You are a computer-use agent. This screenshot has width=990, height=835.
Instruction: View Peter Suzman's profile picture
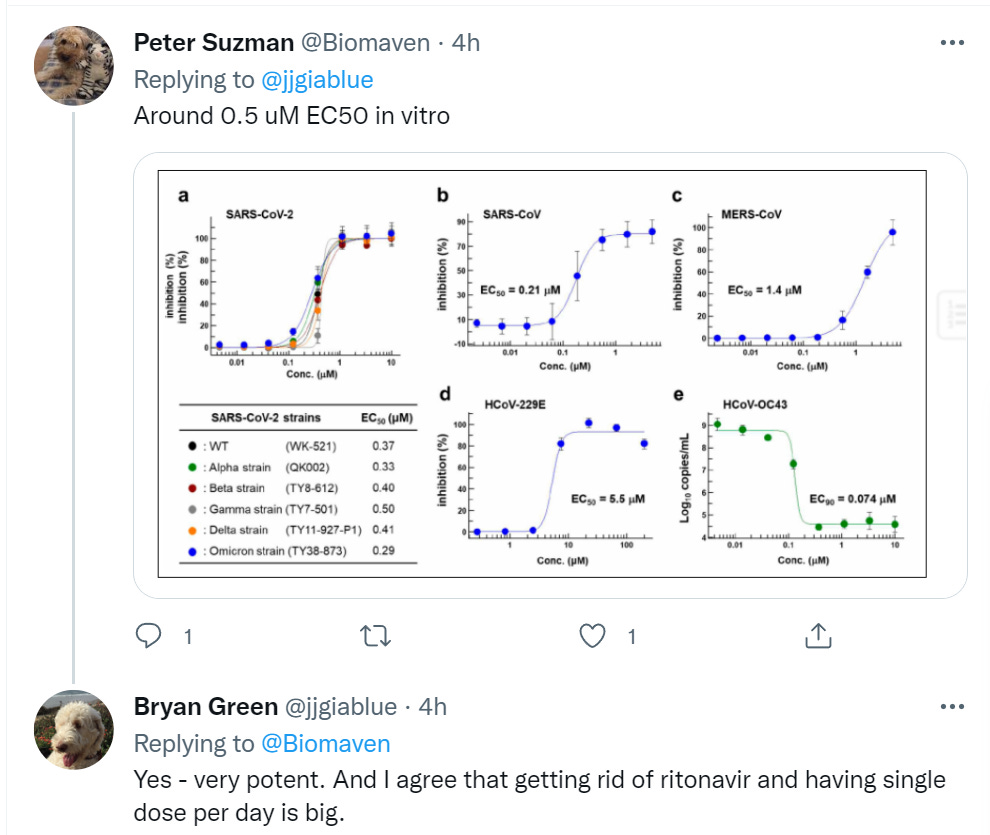(74, 65)
